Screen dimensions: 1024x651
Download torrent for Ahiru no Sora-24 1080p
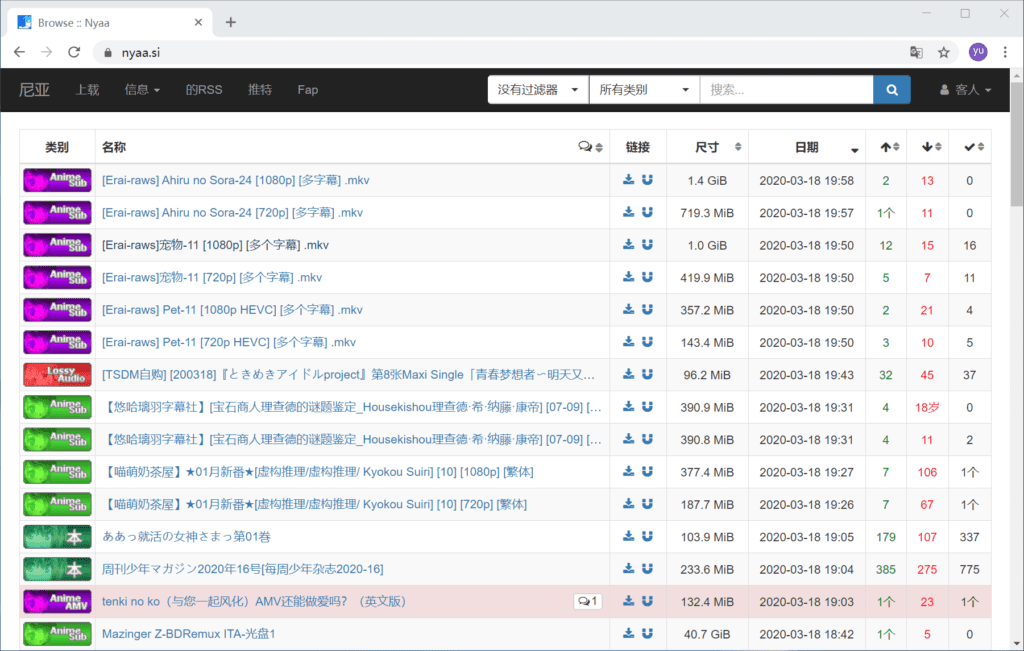[x=628, y=181]
